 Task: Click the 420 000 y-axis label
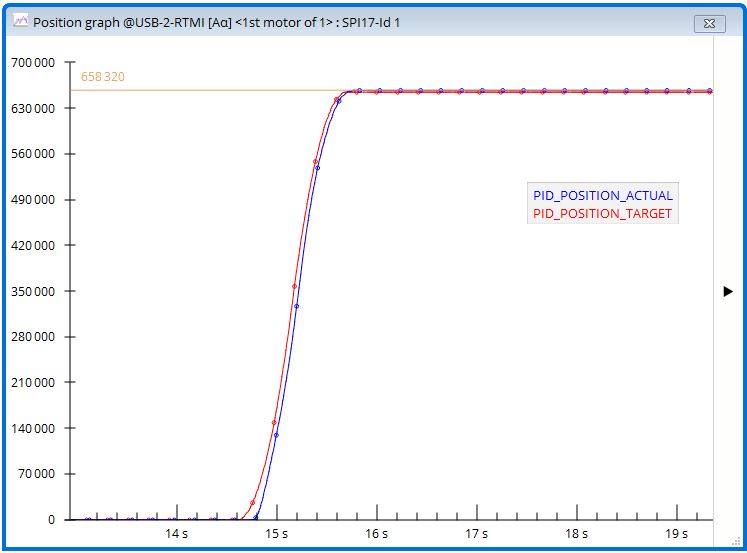pos(33,245)
